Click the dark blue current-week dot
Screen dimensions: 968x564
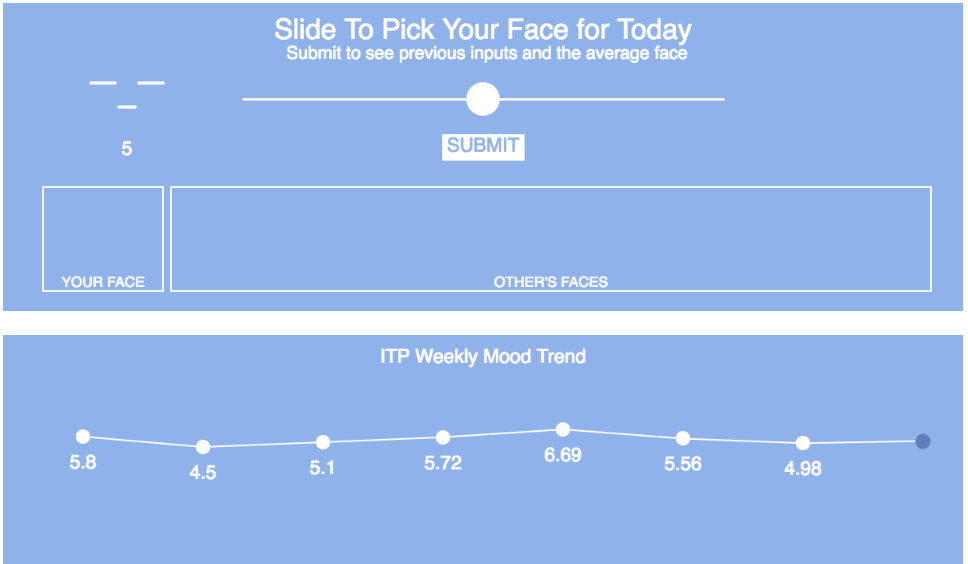click(923, 441)
